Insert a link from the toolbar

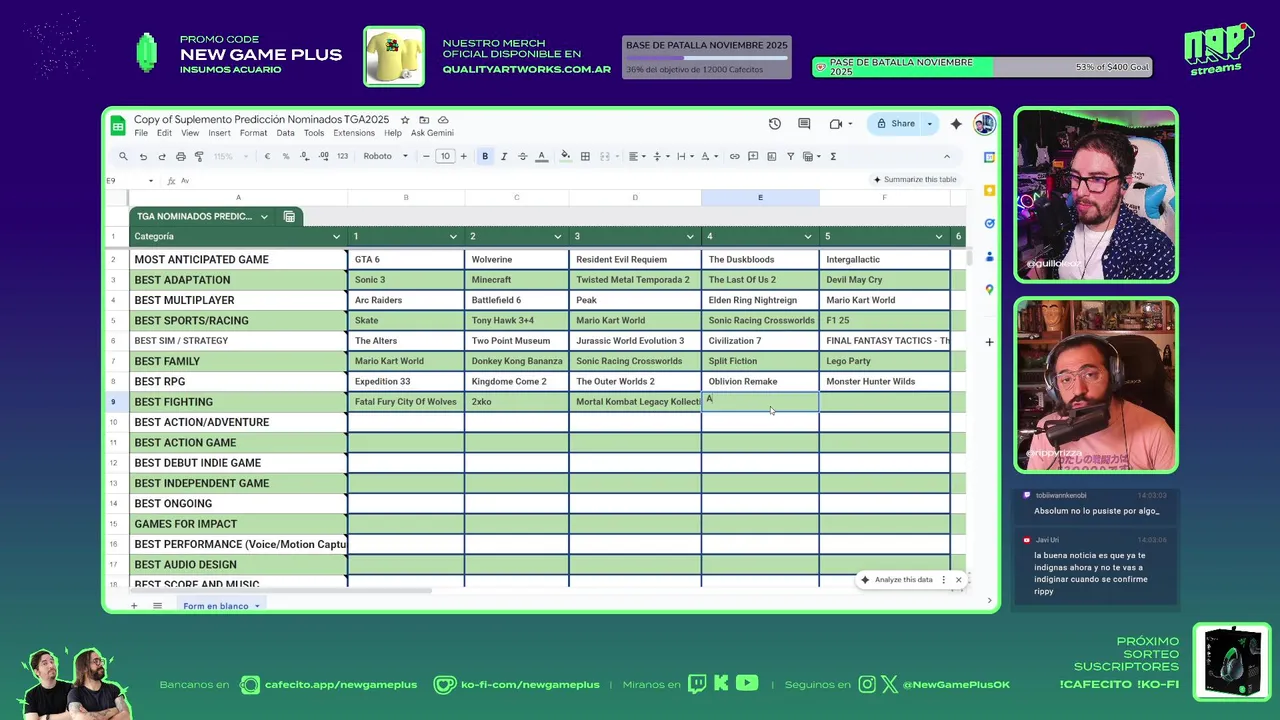[734, 156]
